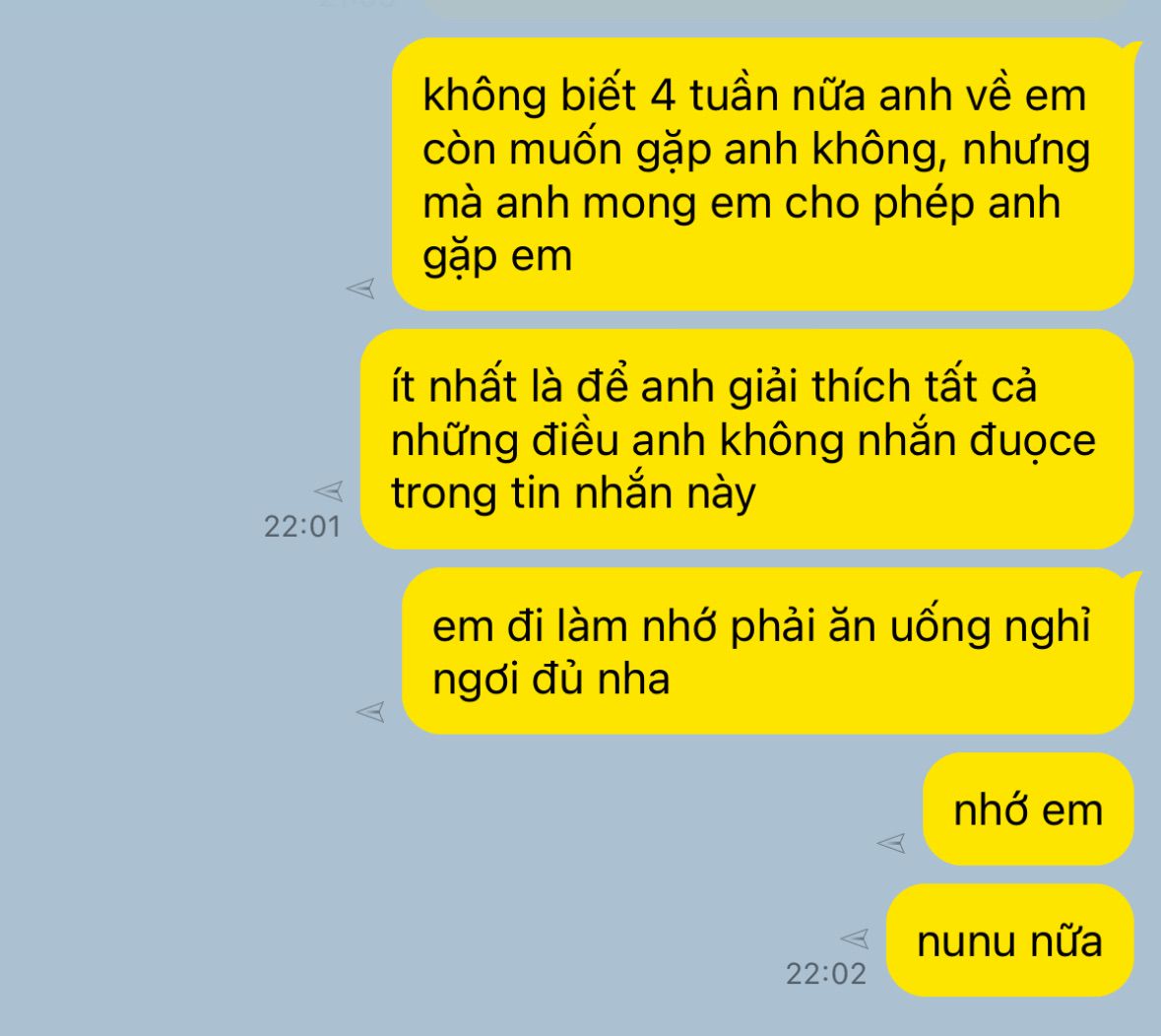Image resolution: width=1161 pixels, height=1036 pixels.
Task: Click sent icon beside 'nhớ em' message
Action: pos(891,843)
